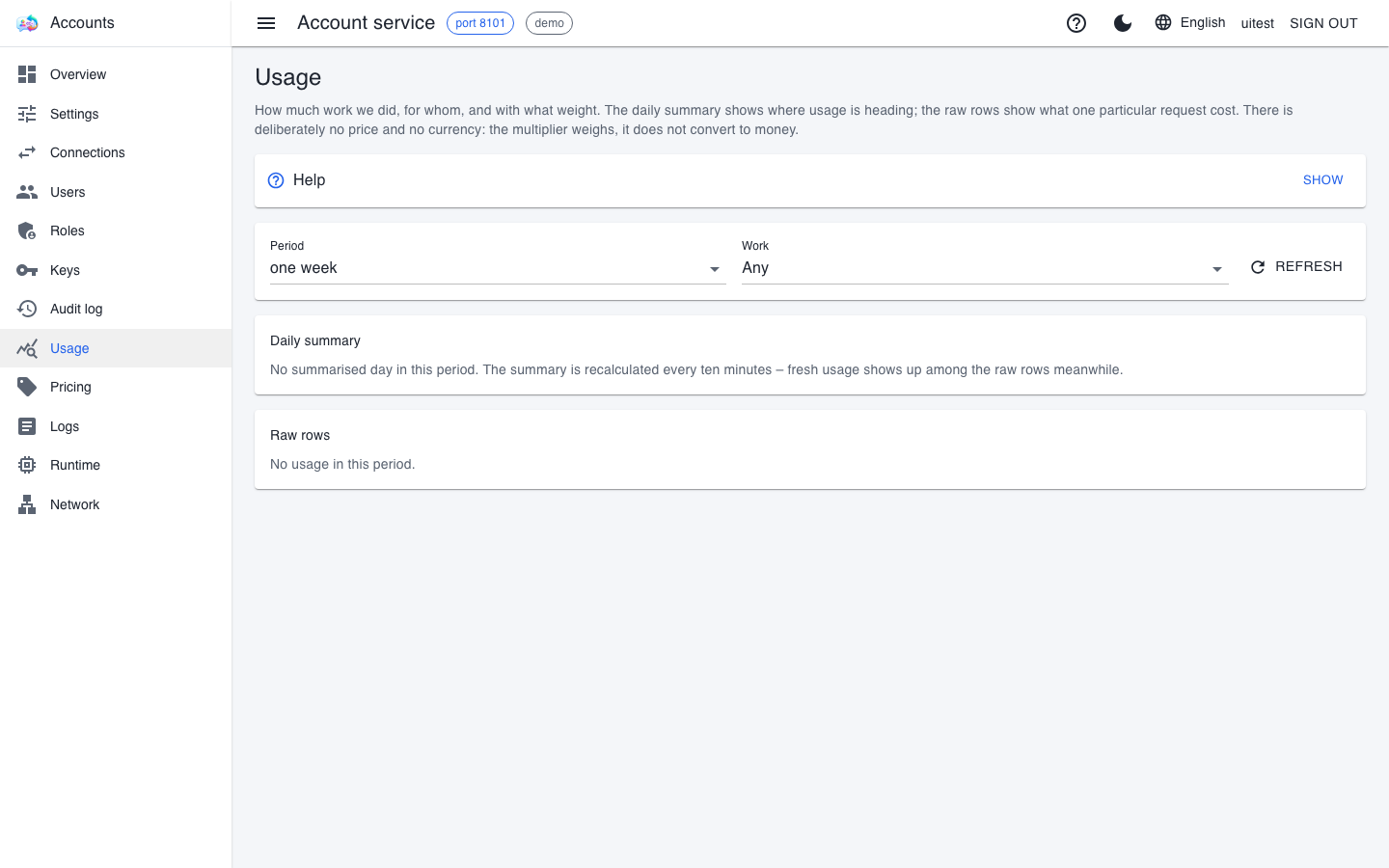Click the Pricing tag icon
This screenshot has width=1389, height=868.
tap(27, 387)
